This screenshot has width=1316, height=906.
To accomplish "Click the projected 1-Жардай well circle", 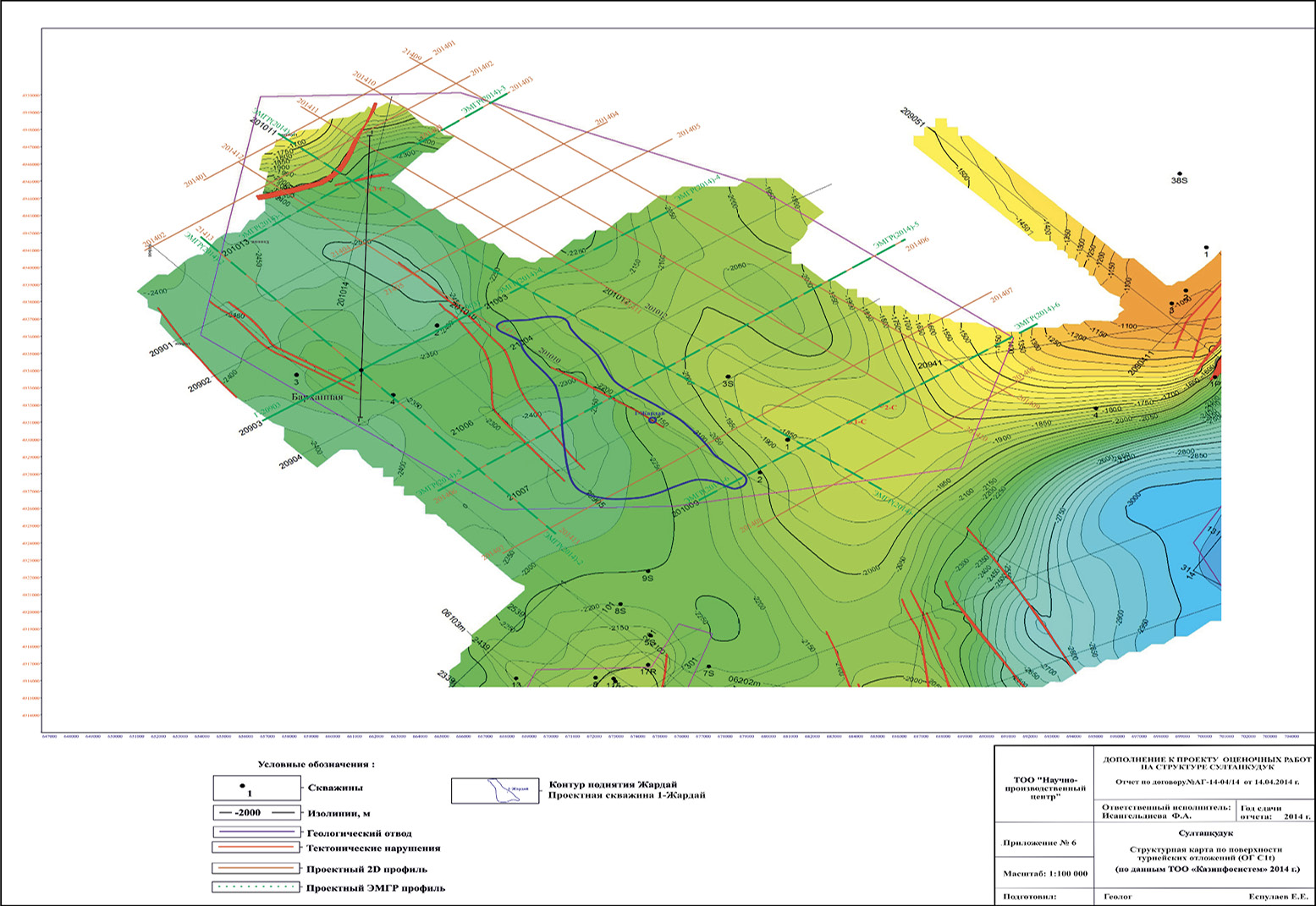I will click(652, 420).
